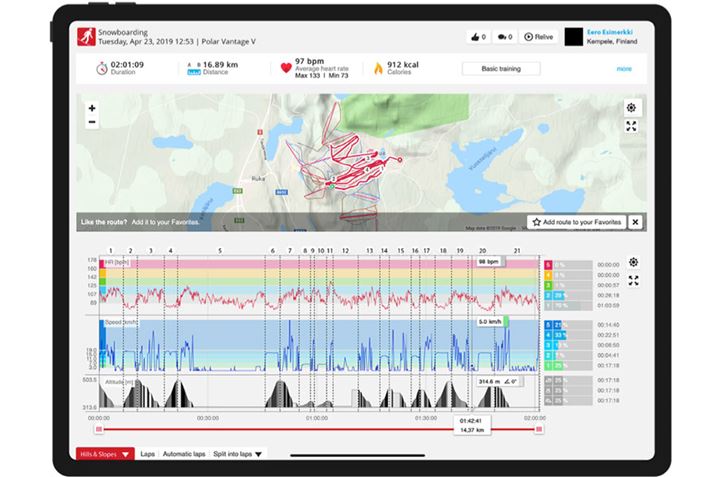Switch to the Laps tab
The height and width of the screenshot is (477, 715).
[147, 453]
